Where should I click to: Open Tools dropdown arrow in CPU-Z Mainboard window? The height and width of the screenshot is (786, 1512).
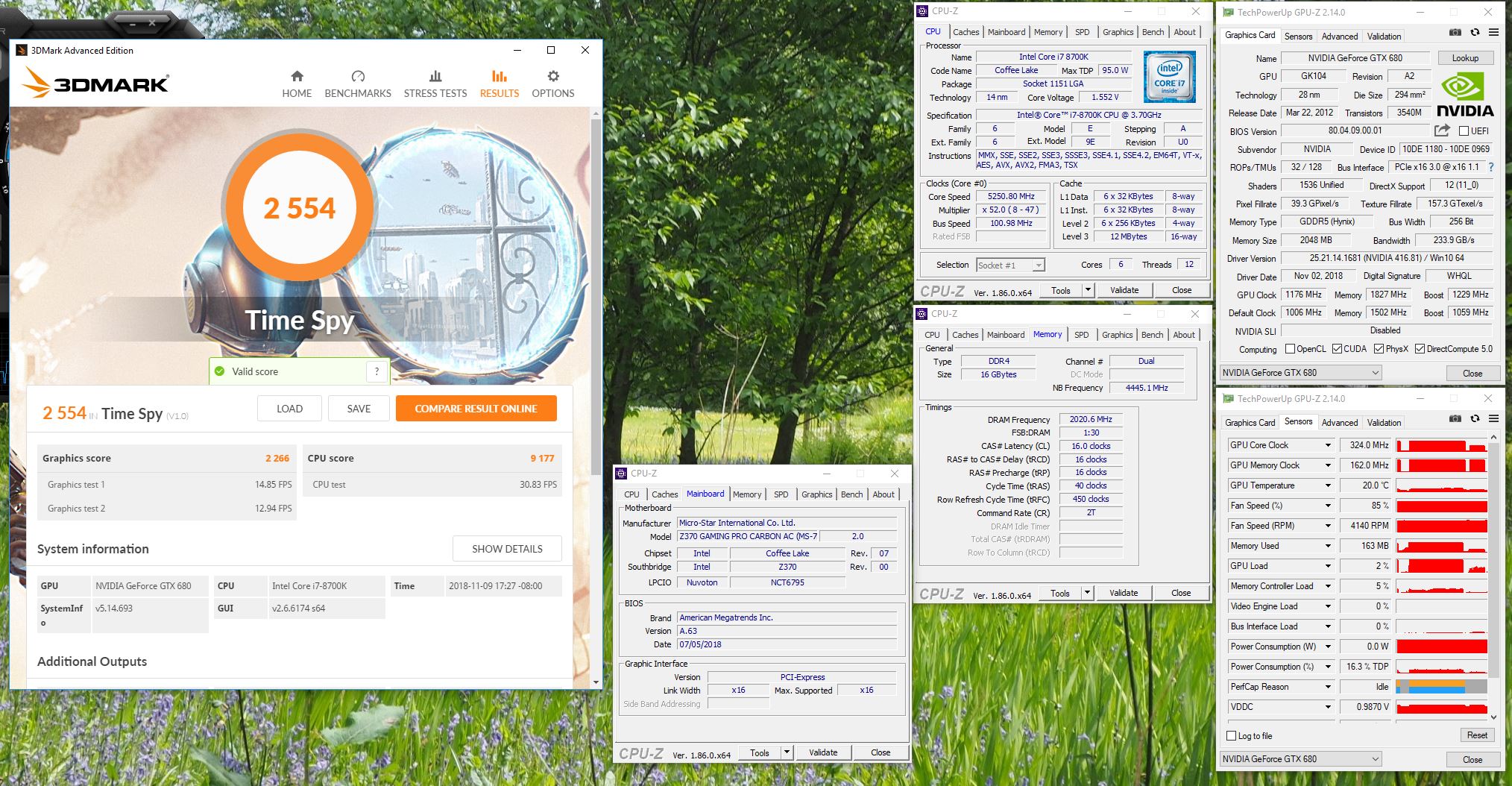coord(787,753)
